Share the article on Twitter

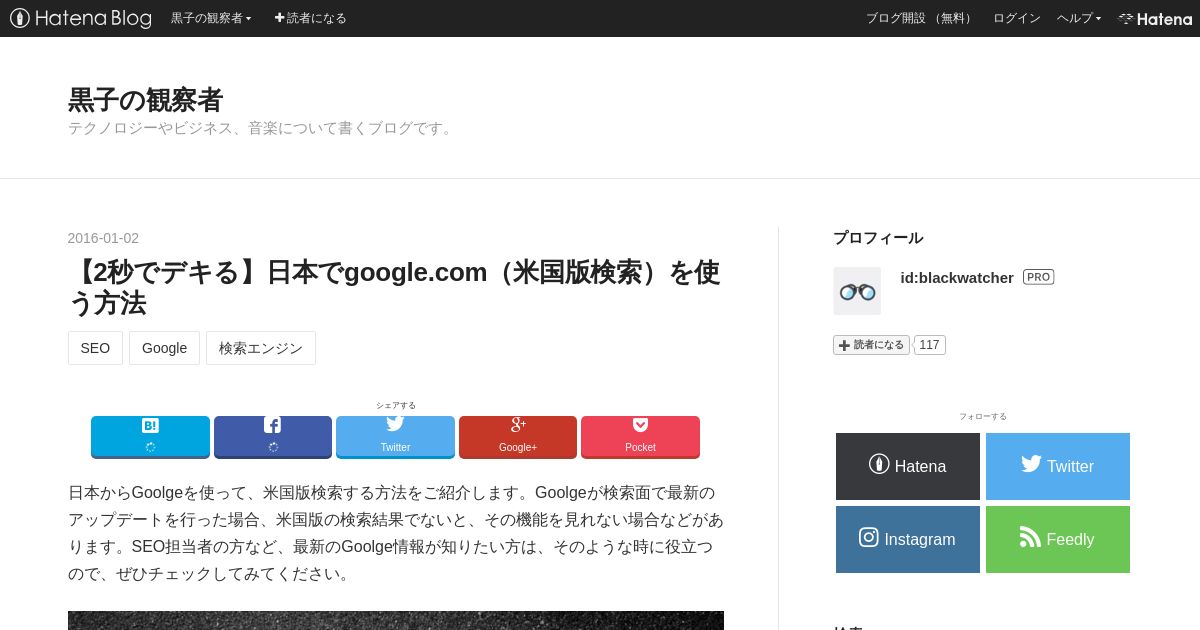point(395,437)
